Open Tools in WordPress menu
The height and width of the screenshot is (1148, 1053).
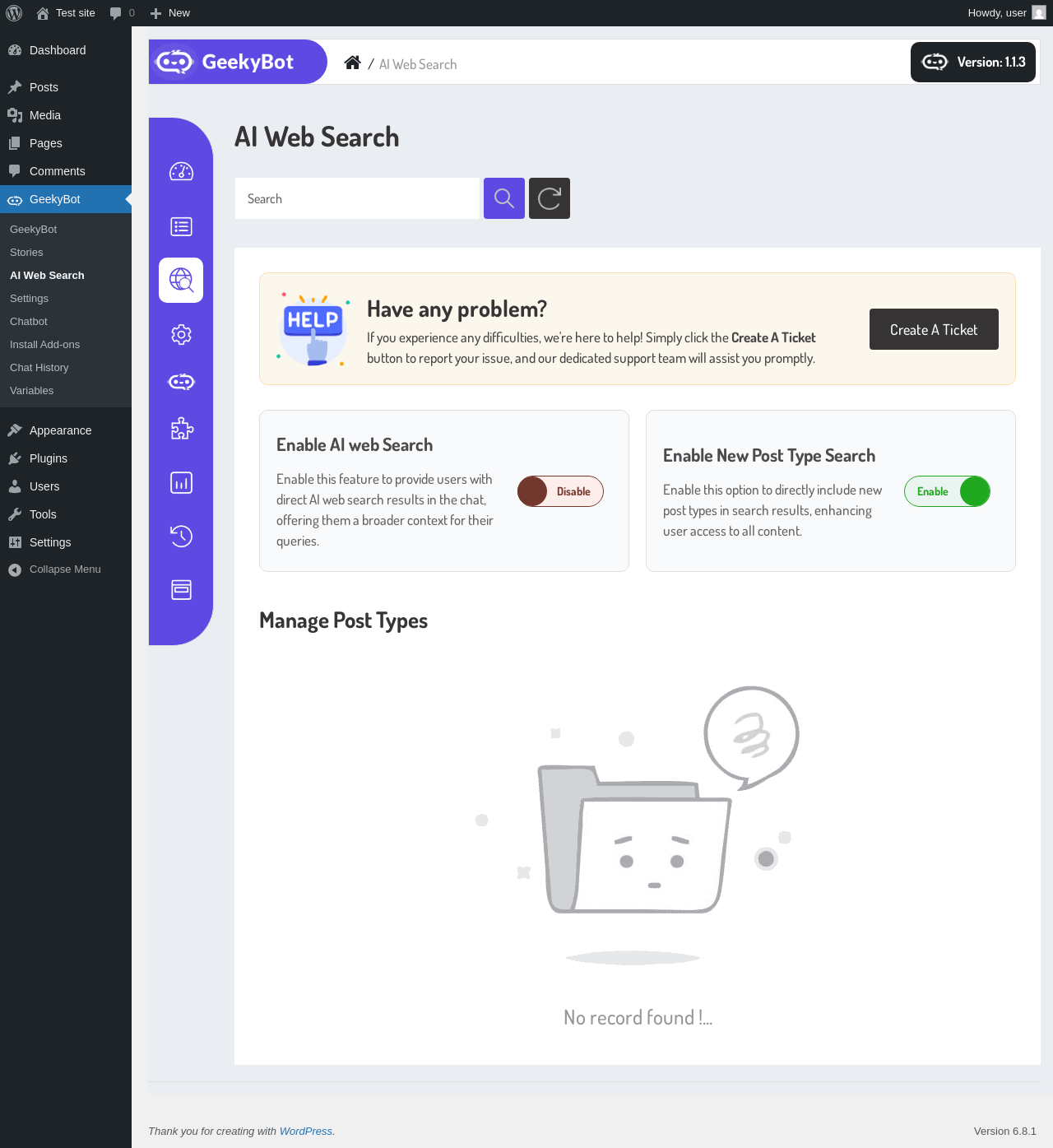coord(66,514)
